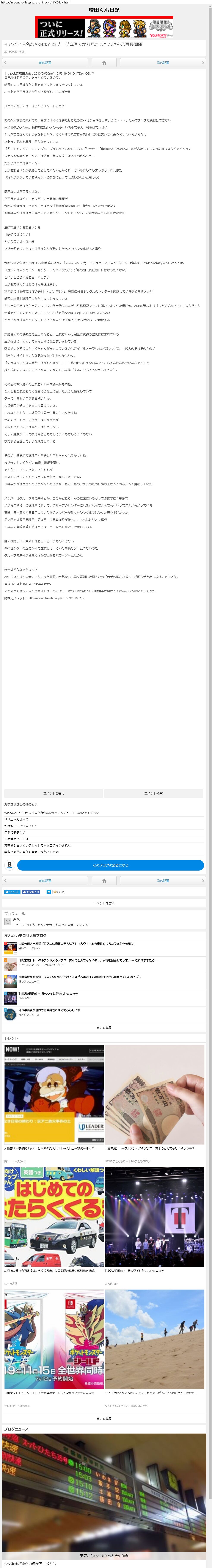Open the 次の記事 link under the follow button

click(x=163, y=881)
